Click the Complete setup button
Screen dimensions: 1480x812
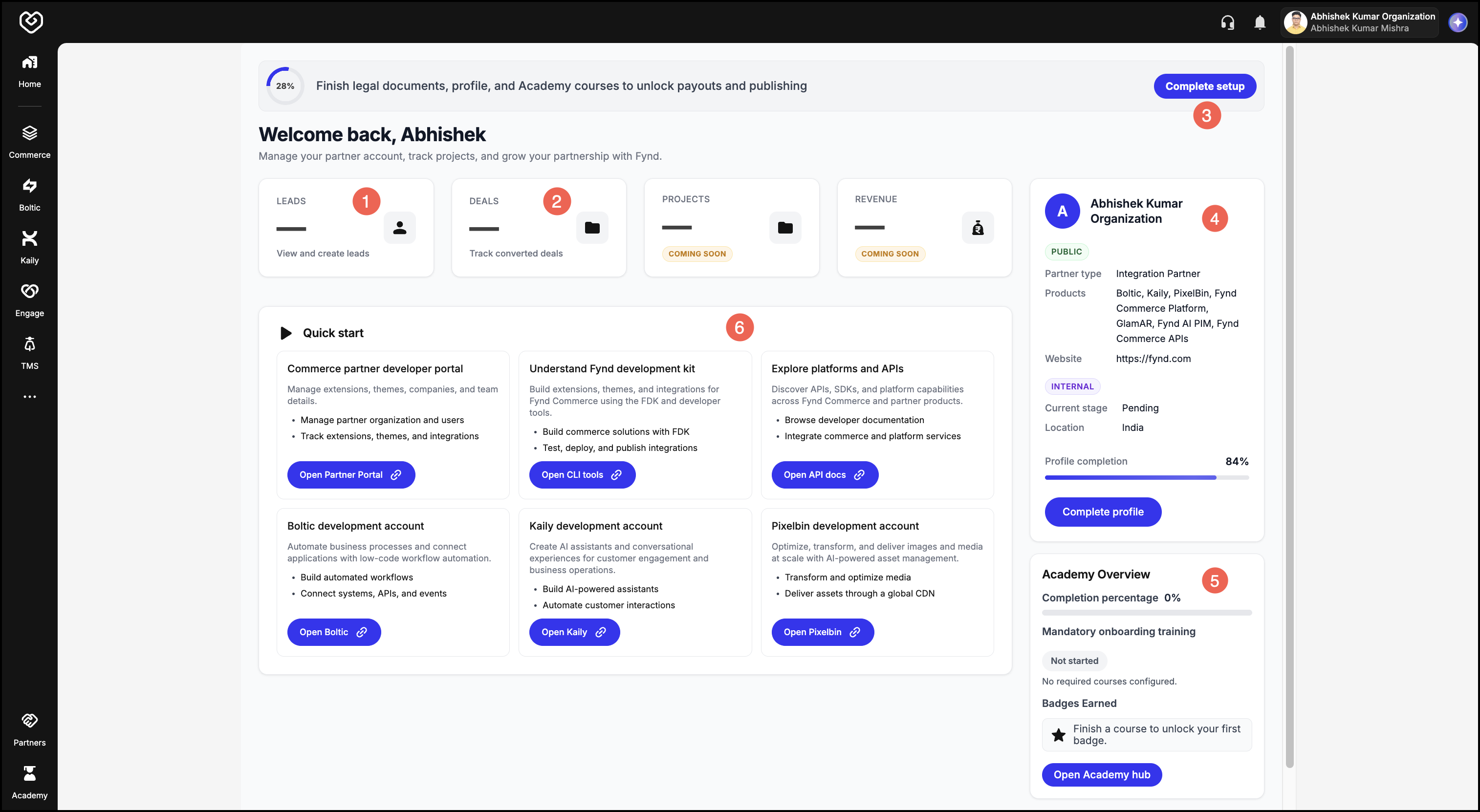(x=1204, y=86)
